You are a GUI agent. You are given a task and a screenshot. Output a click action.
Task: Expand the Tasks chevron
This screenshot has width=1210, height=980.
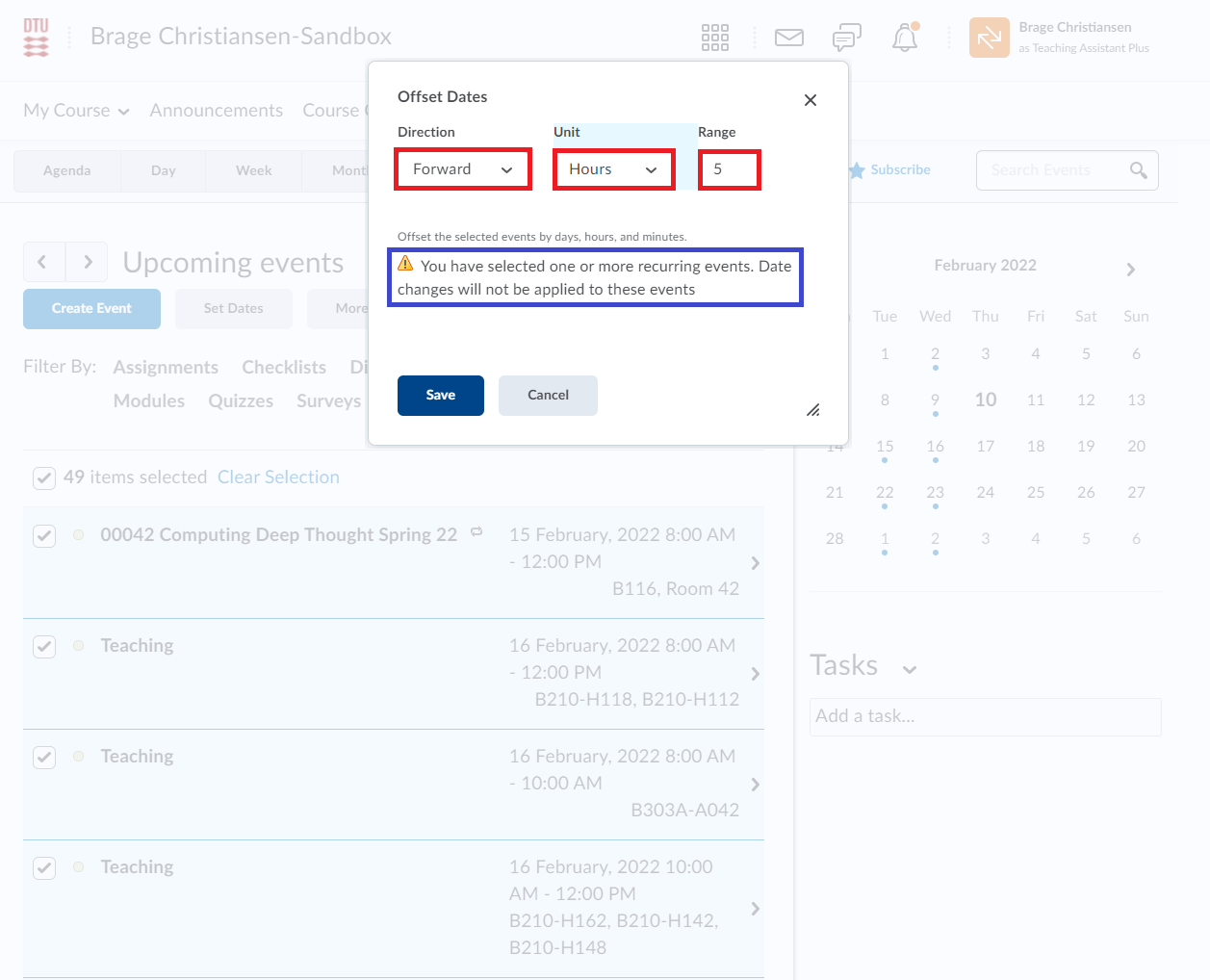tap(909, 669)
